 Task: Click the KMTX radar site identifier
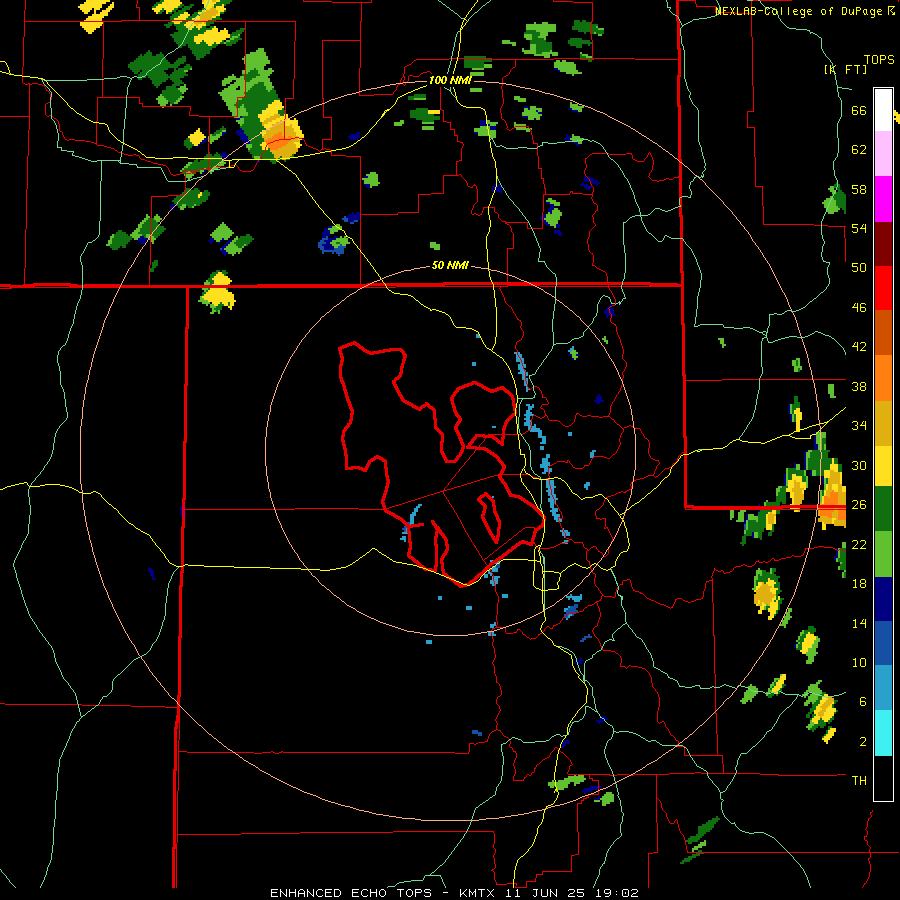pyautogui.click(x=479, y=893)
